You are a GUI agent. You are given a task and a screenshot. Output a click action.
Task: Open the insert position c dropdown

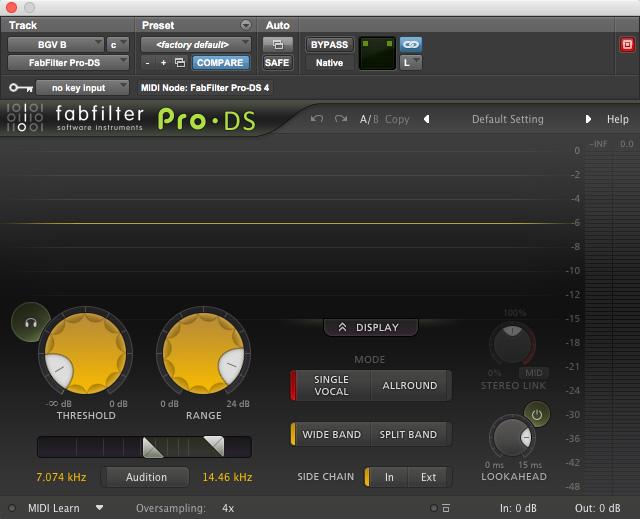[x=118, y=44]
